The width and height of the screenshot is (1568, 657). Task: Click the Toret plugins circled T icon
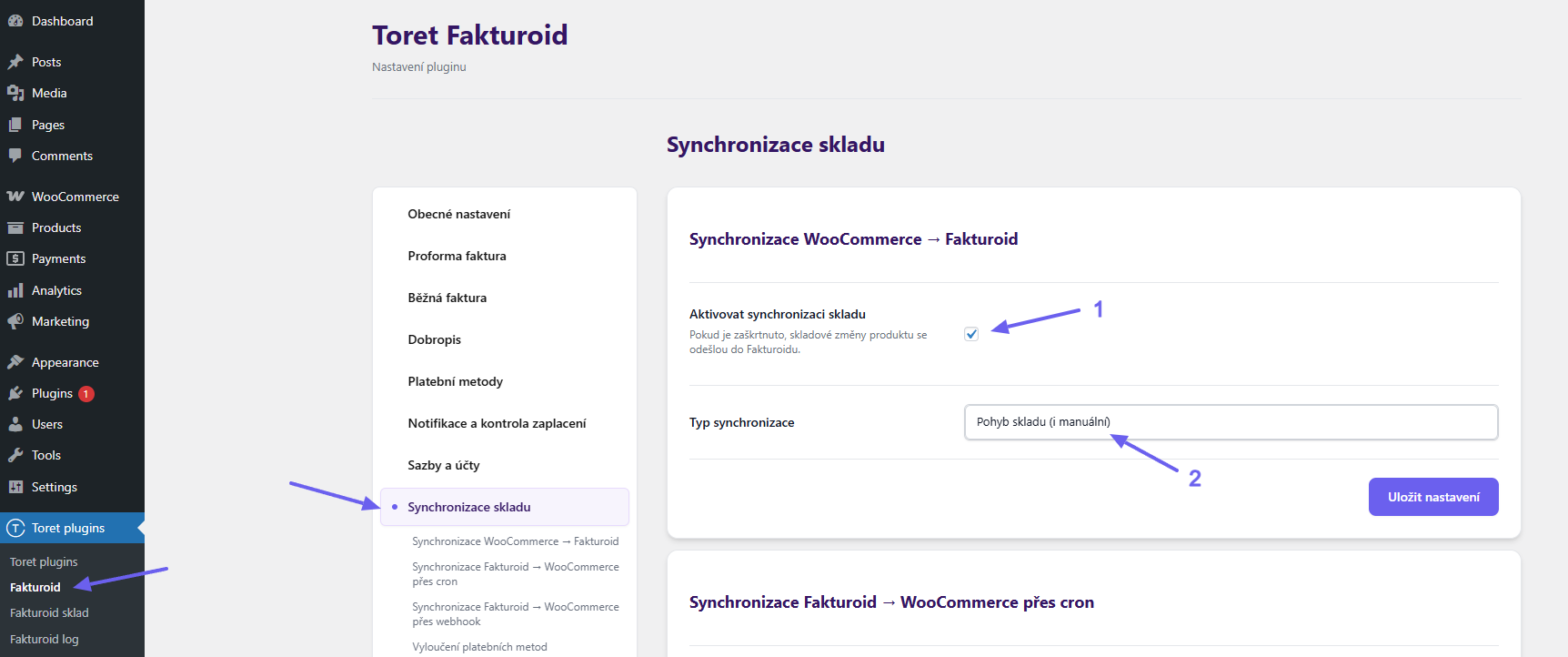[15, 528]
